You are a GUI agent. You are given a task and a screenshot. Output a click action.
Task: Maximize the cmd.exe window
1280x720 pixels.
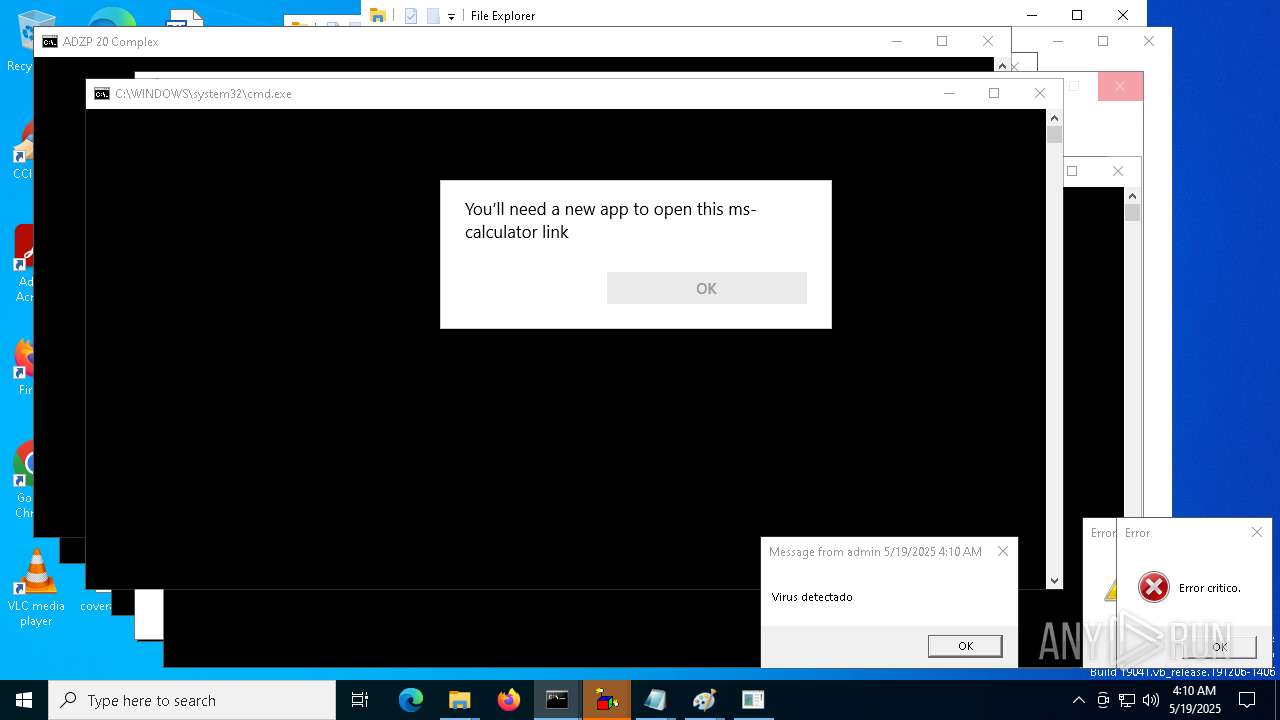pos(994,93)
